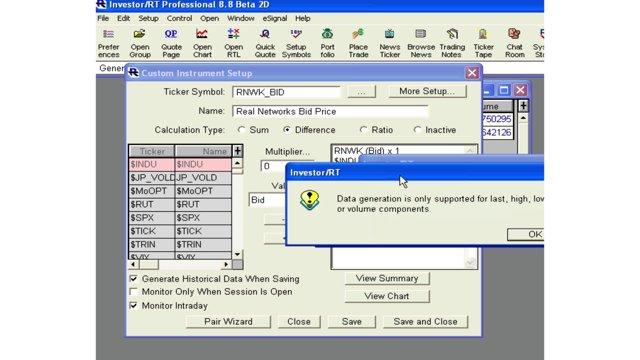Image resolution: width=640 pixels, height=360 pixels.
Task: Click the ticker list scroll down arrow
Action: [x=238, y=254]
